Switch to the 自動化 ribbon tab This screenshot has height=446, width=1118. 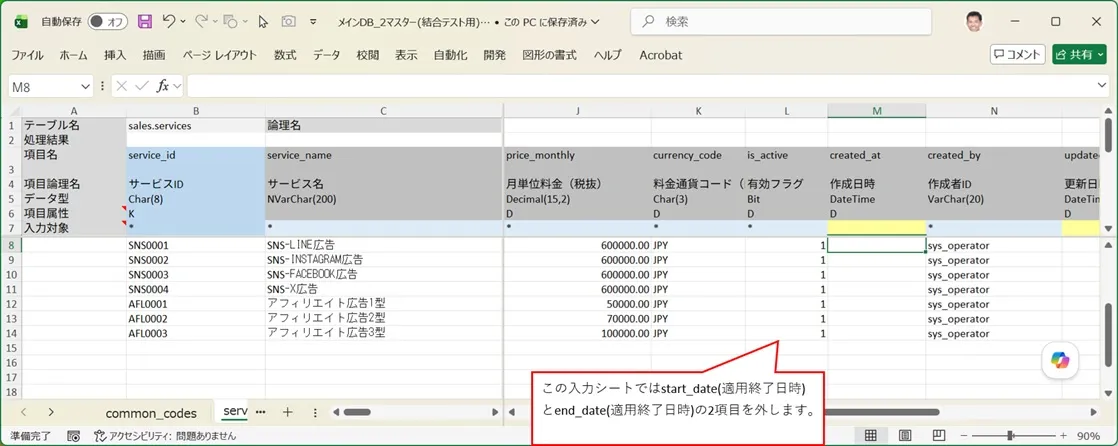[451, 55]
